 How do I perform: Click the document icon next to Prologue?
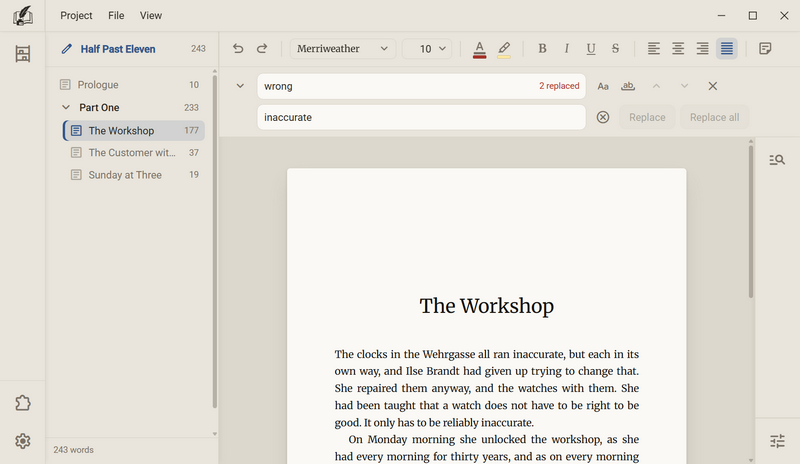(x=65, y=85)
